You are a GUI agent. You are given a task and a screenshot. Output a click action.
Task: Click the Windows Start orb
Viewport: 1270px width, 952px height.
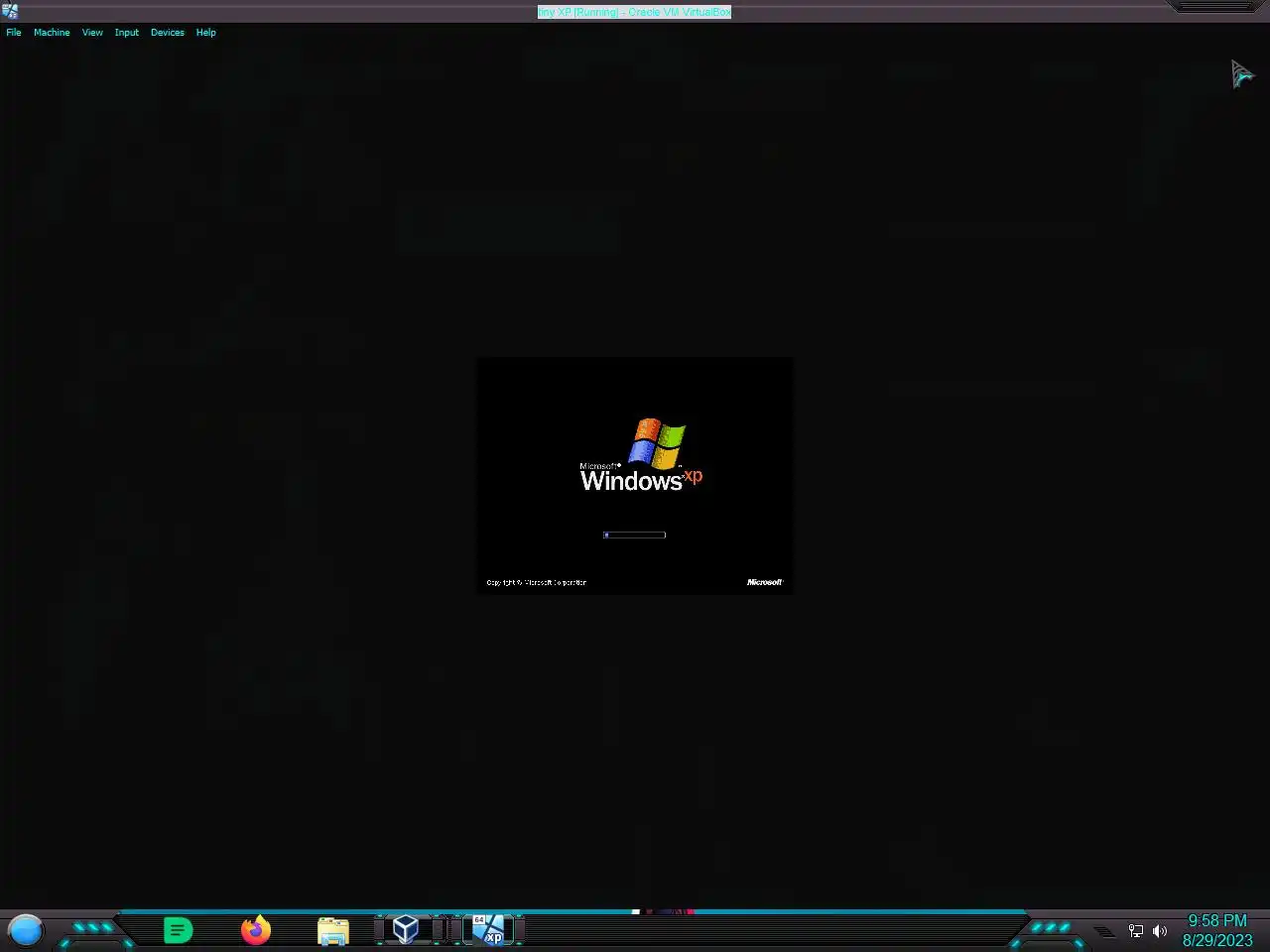pyautogui.click(x=26, y=930)
